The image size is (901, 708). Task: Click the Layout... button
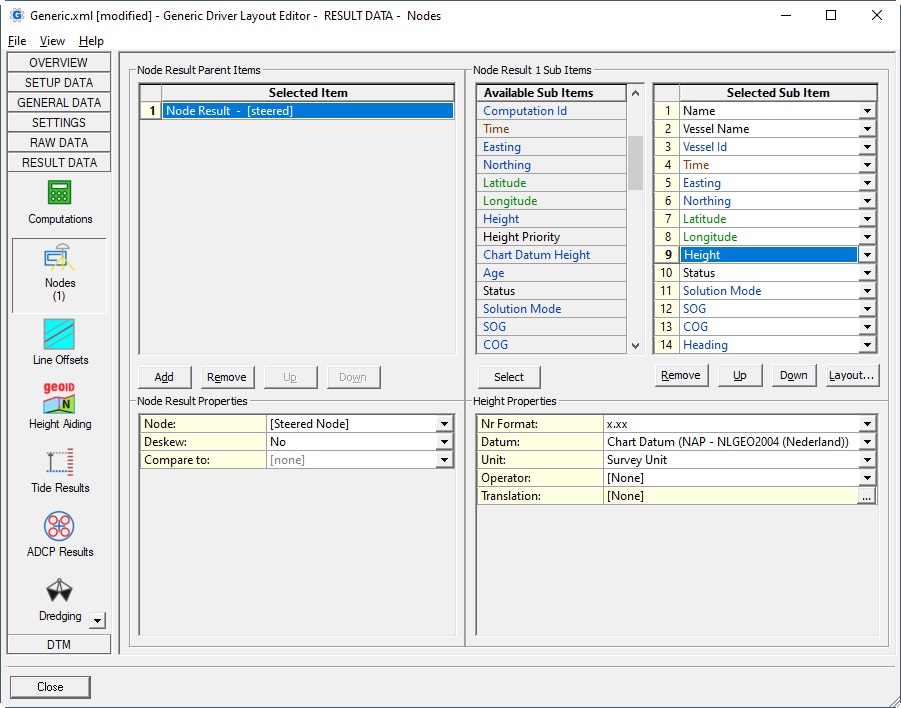(x=852, y=376)
